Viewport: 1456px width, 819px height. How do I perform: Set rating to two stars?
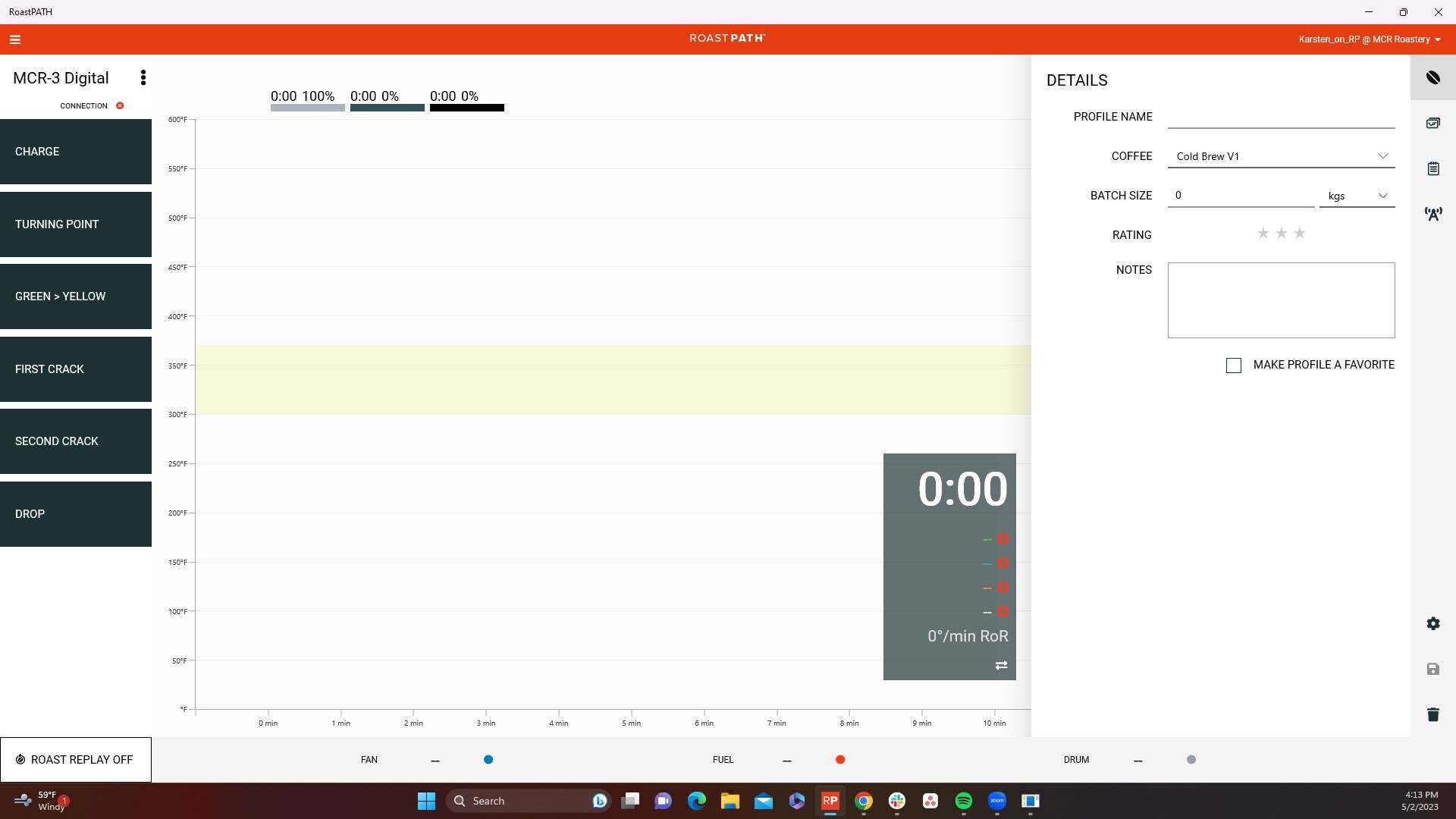click(x=1282, y=234)
